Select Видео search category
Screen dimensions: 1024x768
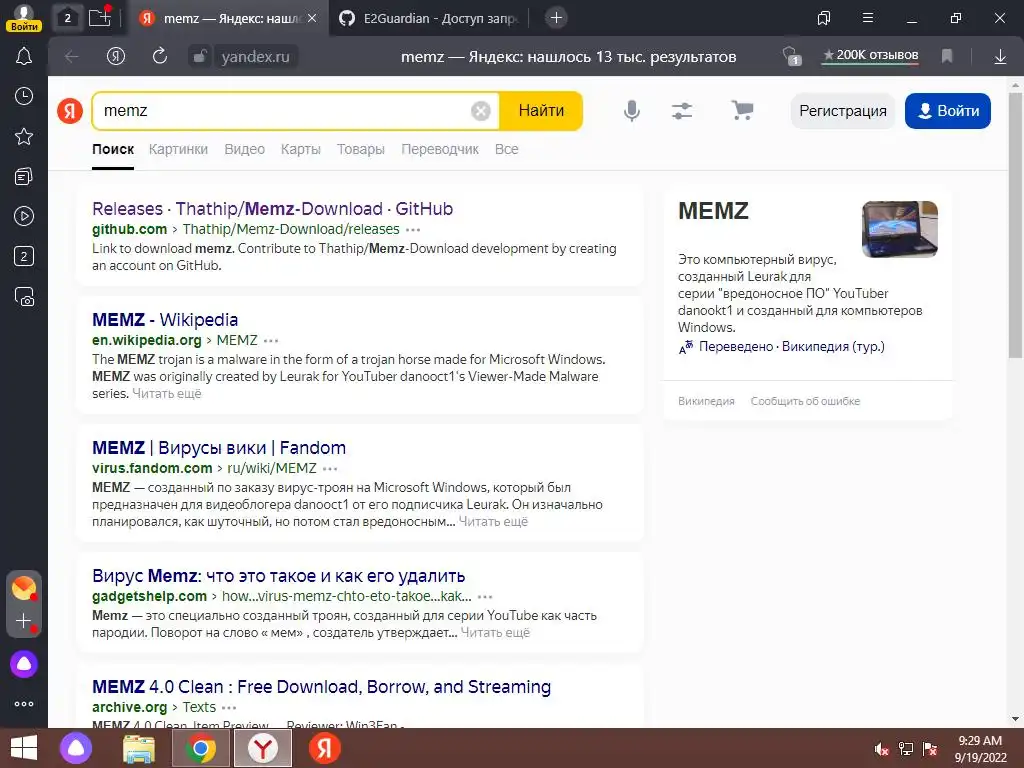pos(244,149)
